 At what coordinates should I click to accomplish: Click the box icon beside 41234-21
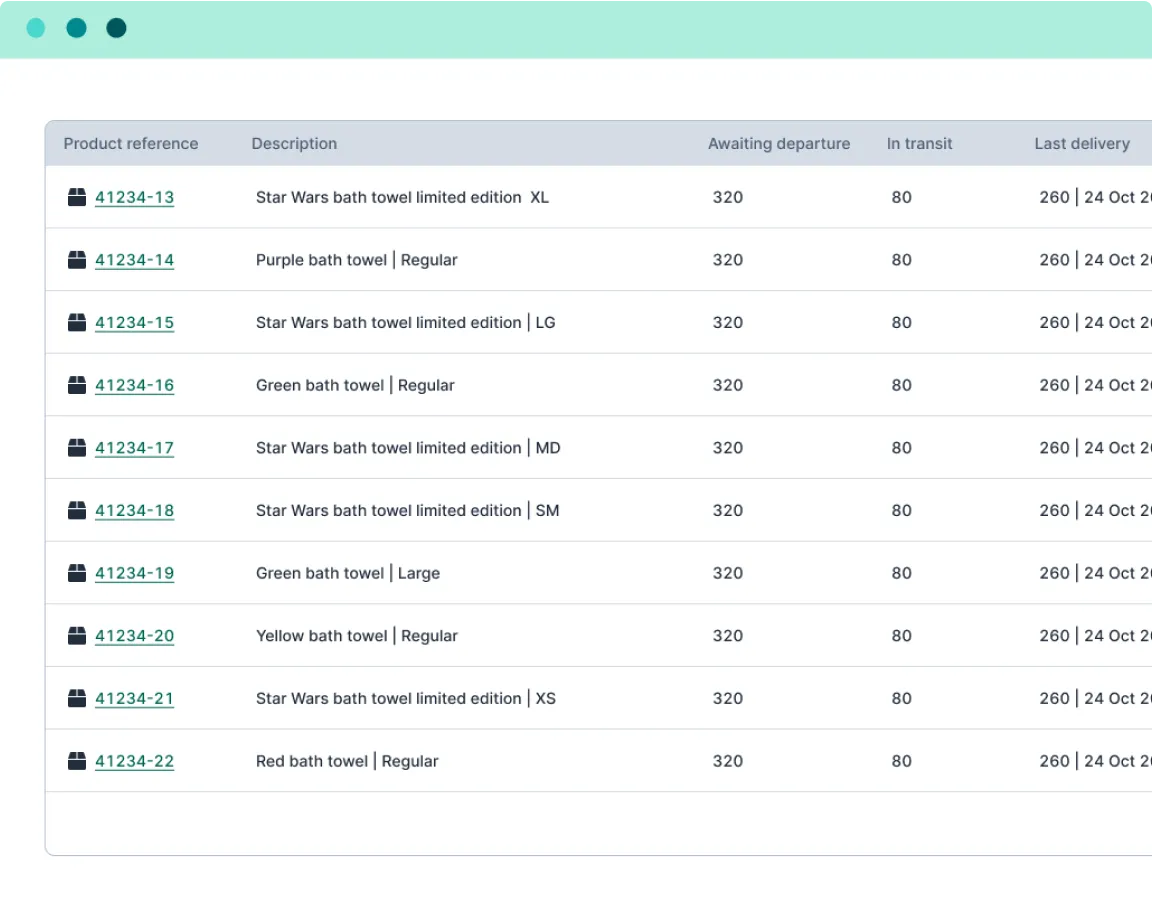[x=76, y=698]
